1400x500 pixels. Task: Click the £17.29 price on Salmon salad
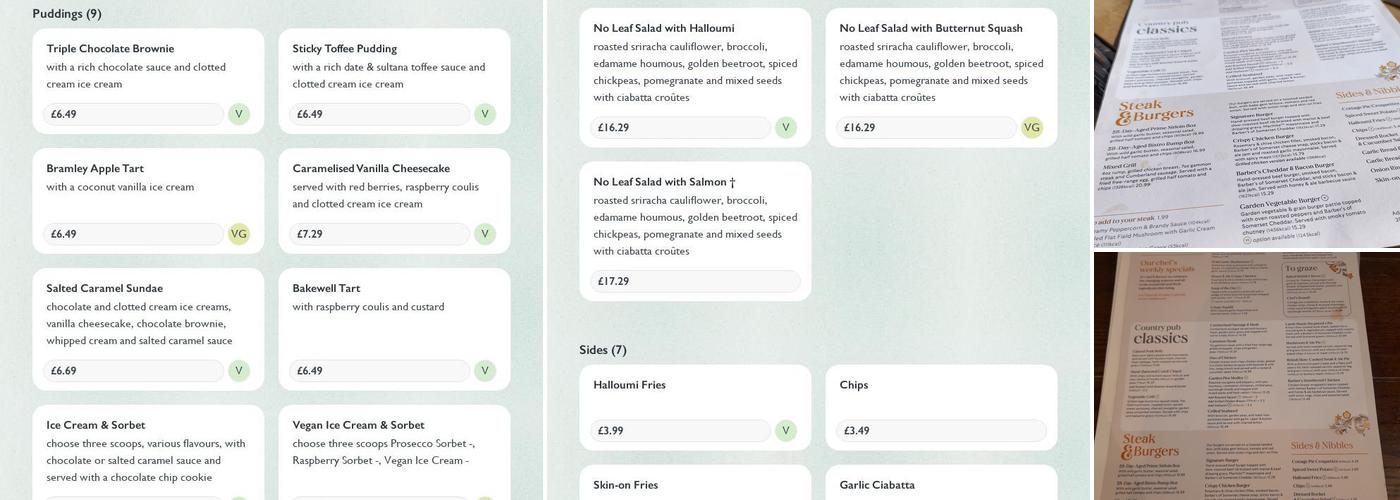[x=614, y=282]
